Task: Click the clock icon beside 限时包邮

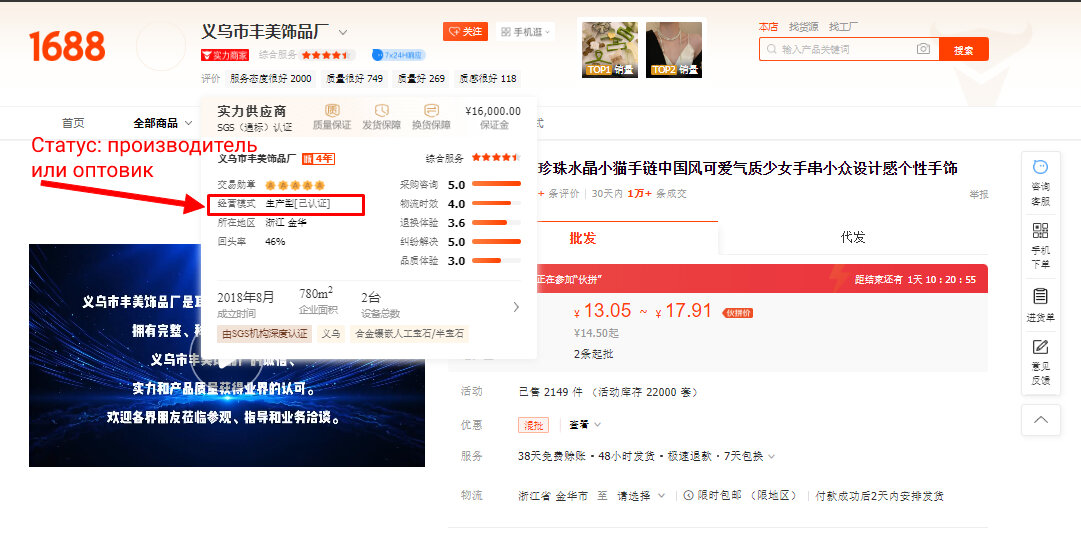Action: pos(687,495)
